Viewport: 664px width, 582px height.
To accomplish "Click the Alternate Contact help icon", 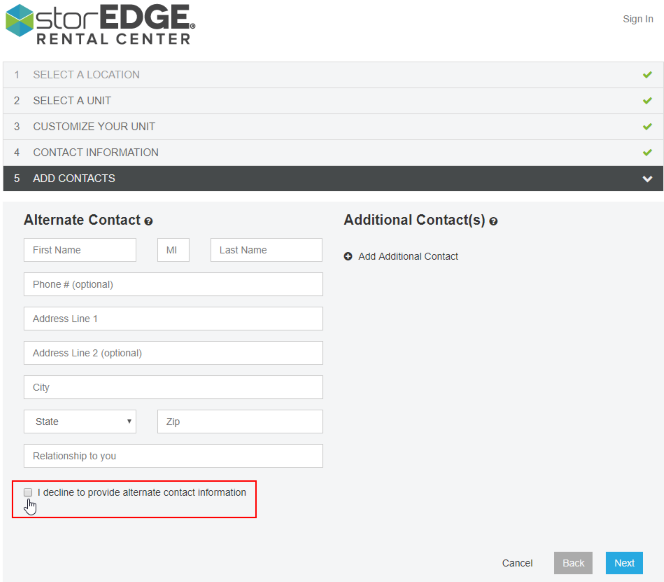I will [x=148, y=221].
